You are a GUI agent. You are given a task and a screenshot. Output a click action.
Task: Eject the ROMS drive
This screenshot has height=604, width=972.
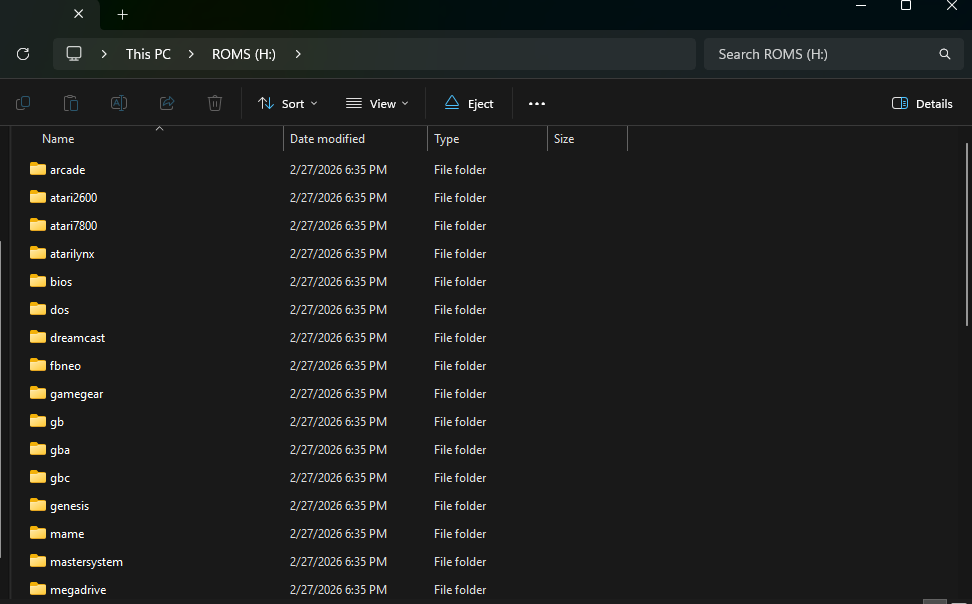pyautogui.click(x=469, y=103)
